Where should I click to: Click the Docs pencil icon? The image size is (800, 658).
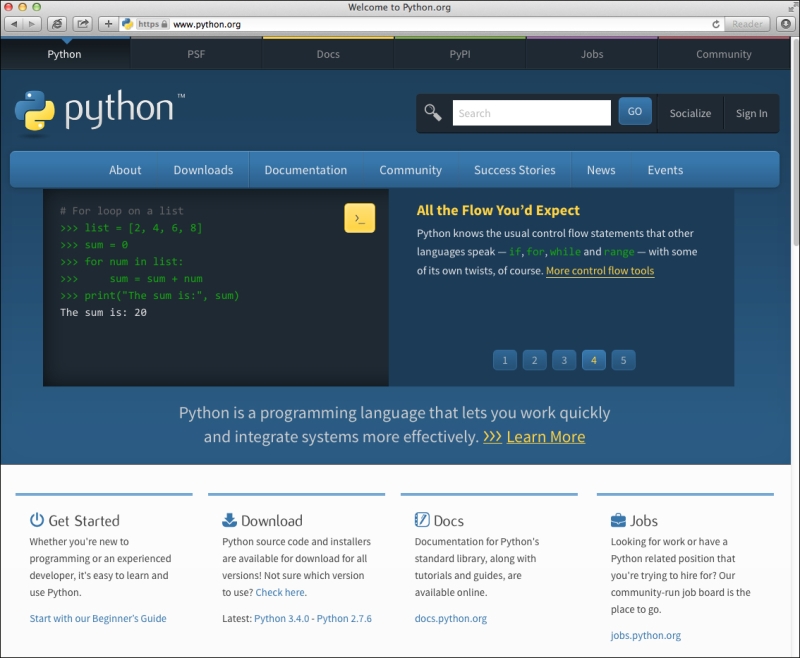click(x=422, y=520)
